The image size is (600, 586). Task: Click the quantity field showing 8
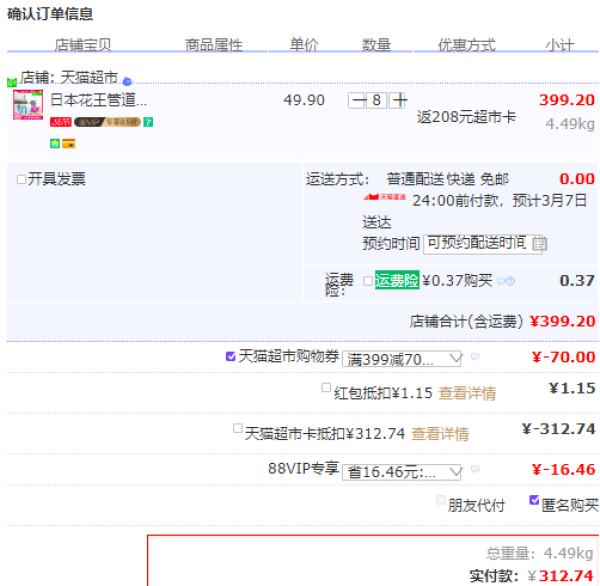click(377, 101)
